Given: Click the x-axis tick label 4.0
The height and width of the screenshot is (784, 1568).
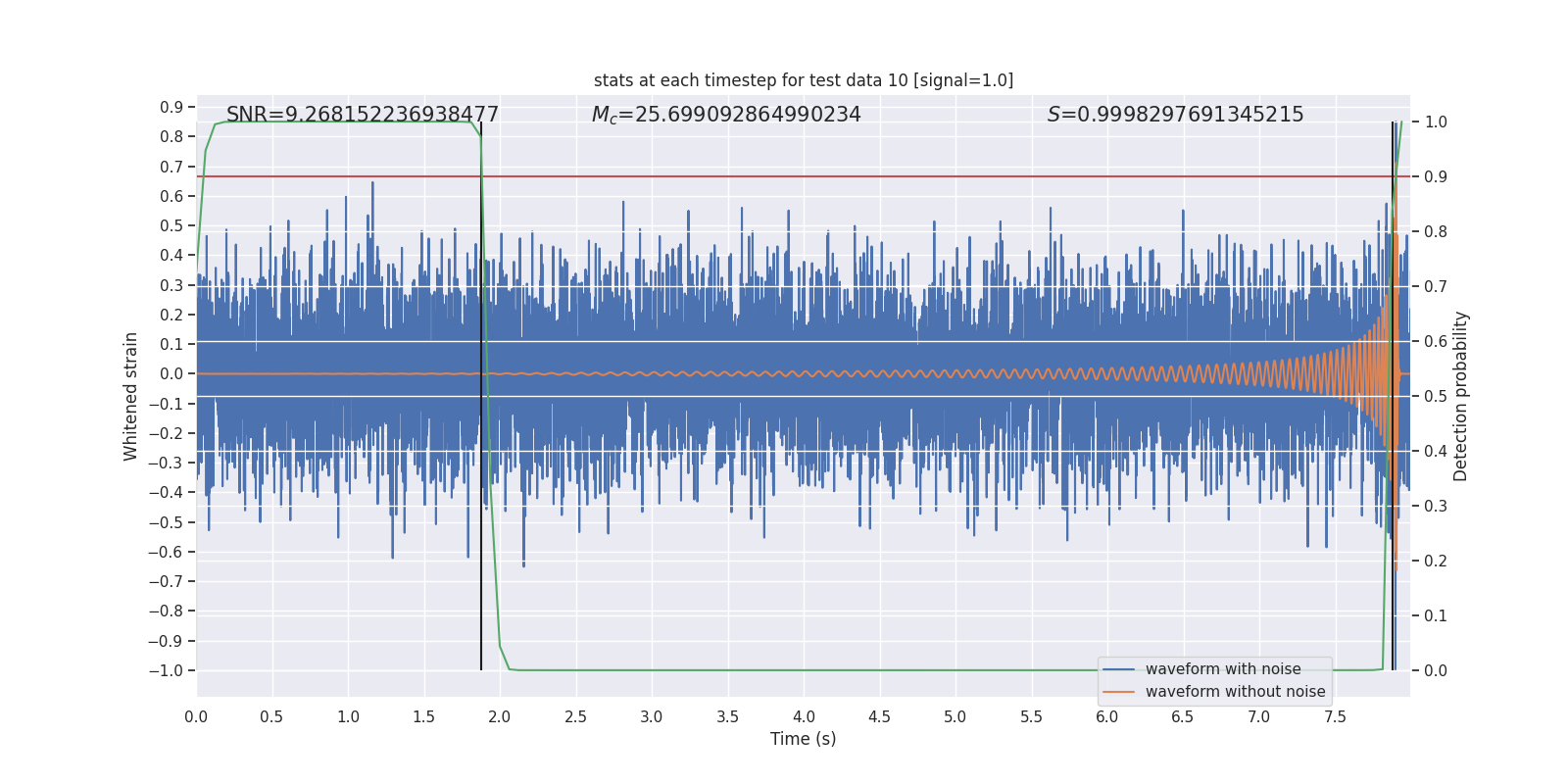Looking at the screenshot, I should point(804,717).
